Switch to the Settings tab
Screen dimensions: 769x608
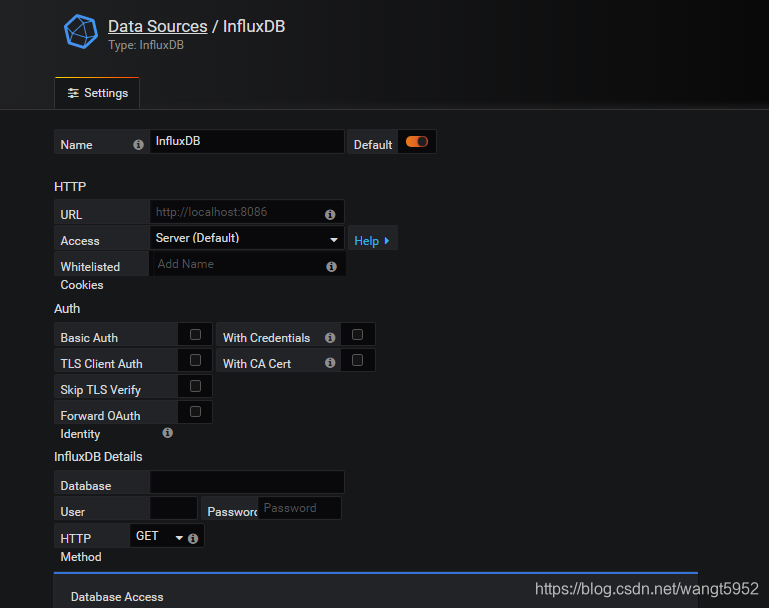pyautogui.click(x=97, y=93)
